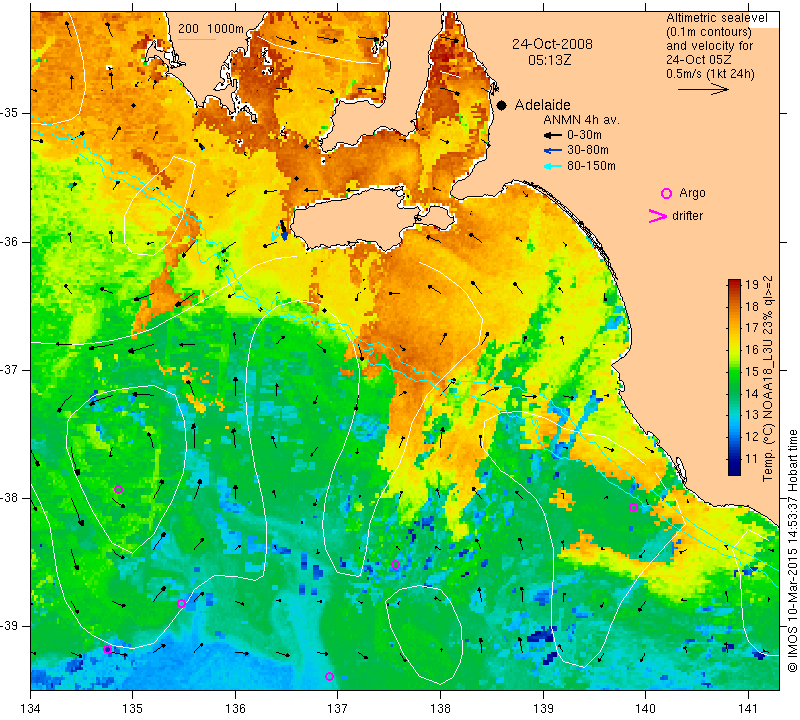Click the 'Argo' legend label

coord(692,193)
